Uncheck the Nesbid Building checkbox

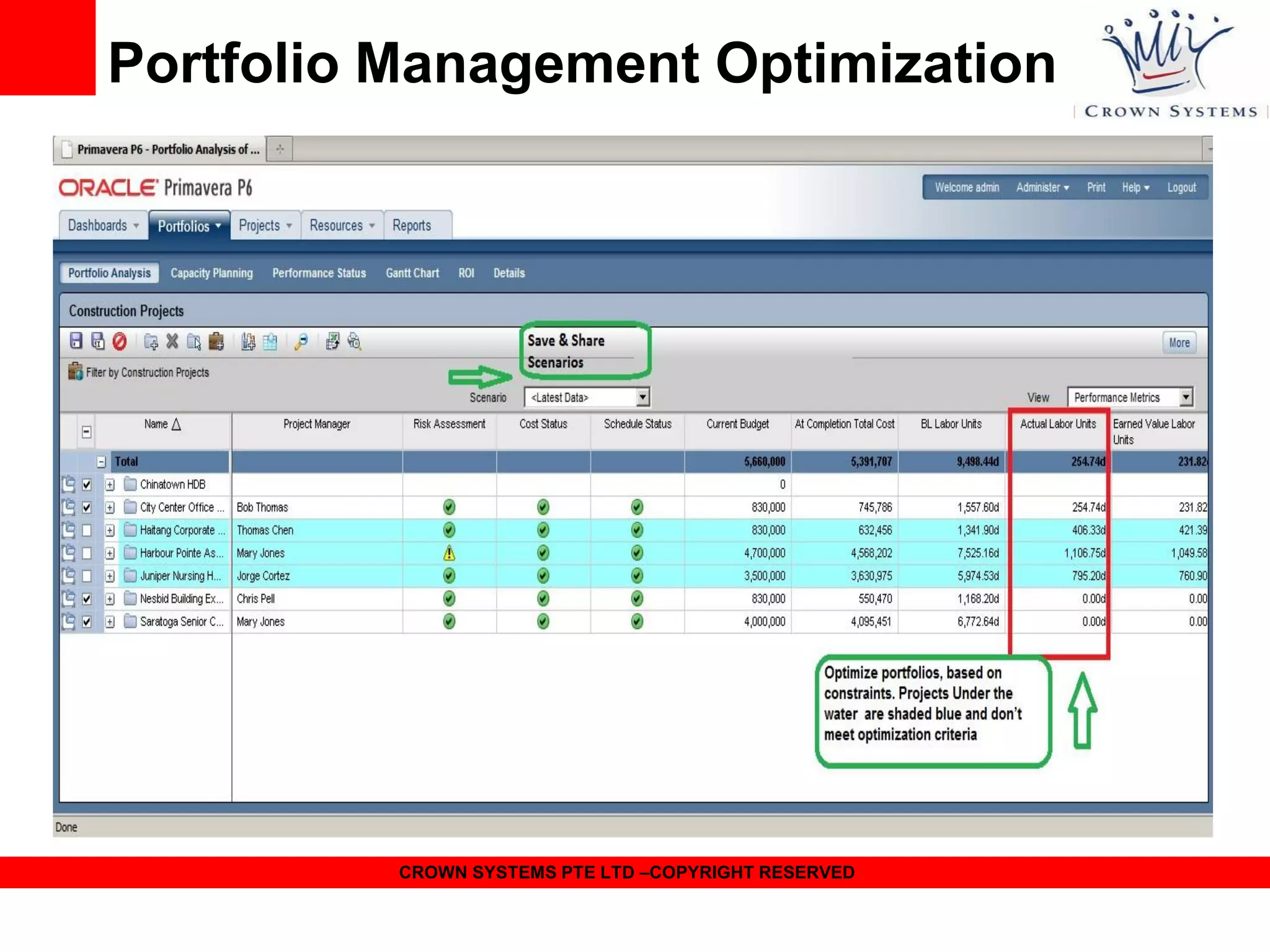point(87,599)
